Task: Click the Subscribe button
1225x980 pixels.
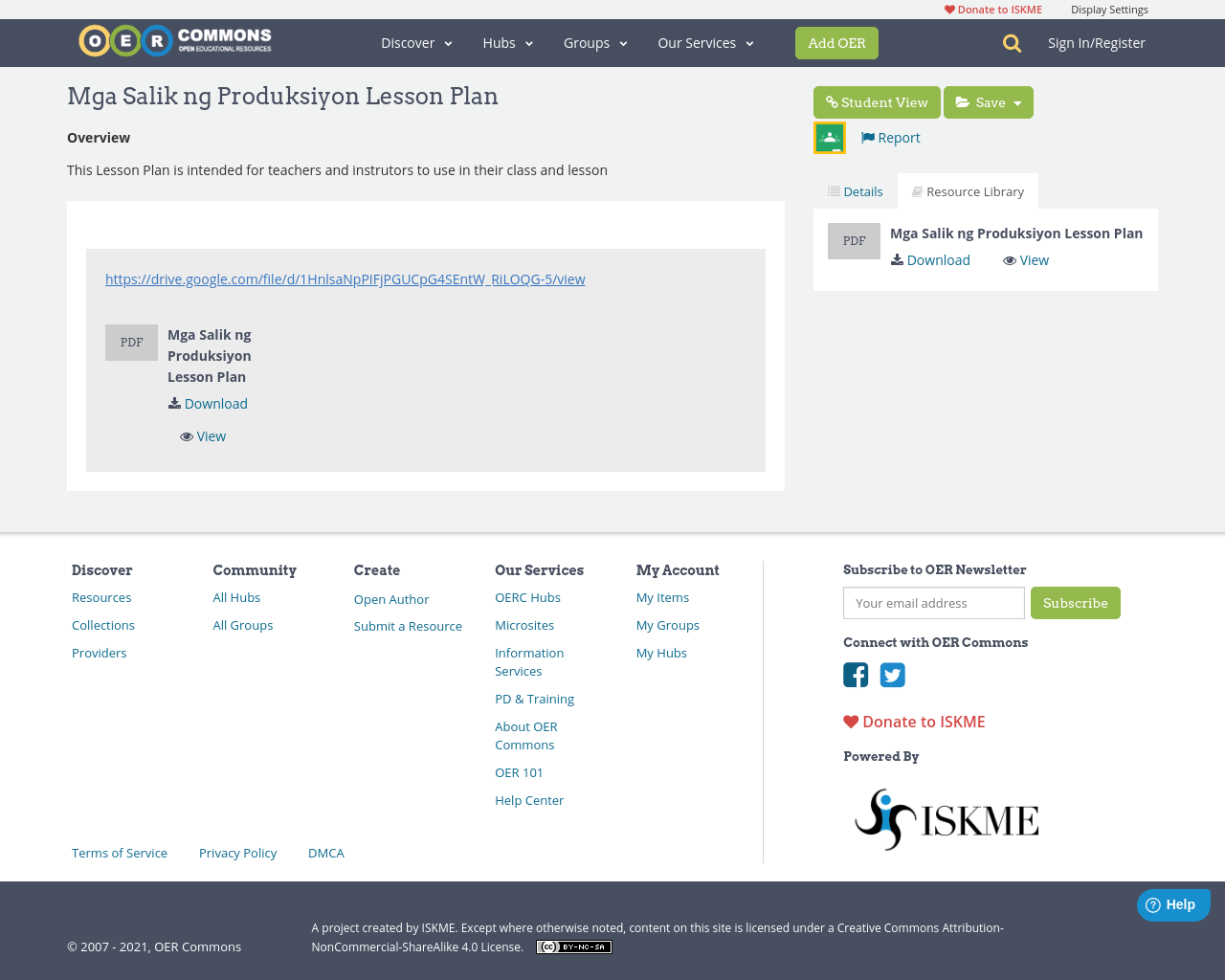Action: (1076, 603)
